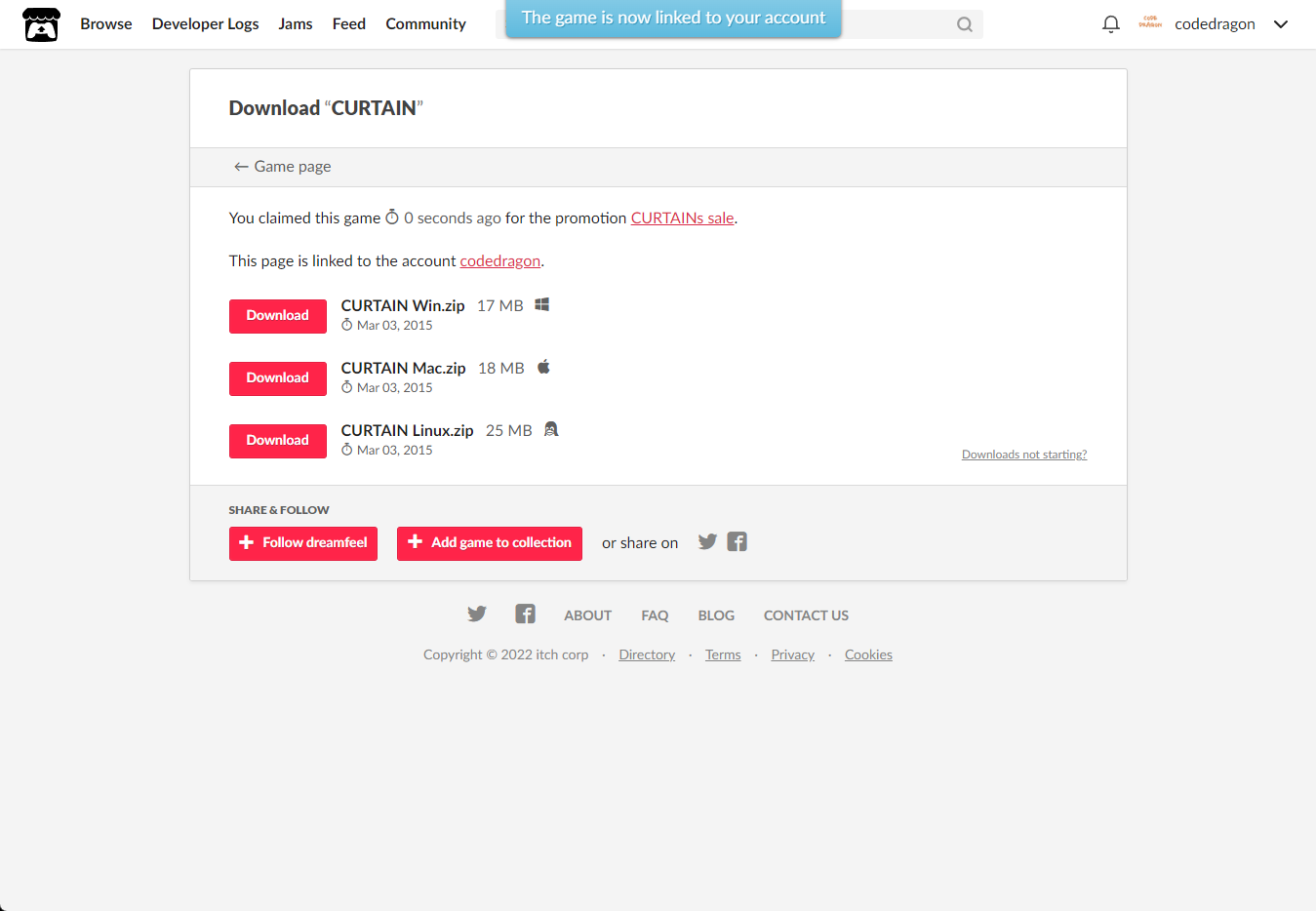
Task: Open the CONTACT US footer link
Action: pyautogui.click(x=807, y=616)
